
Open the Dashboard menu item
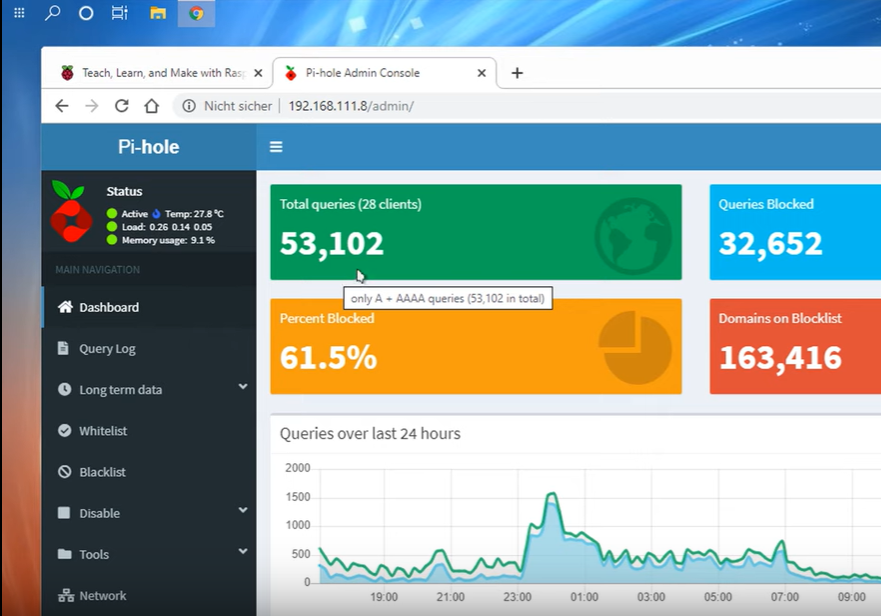[149, 307]
